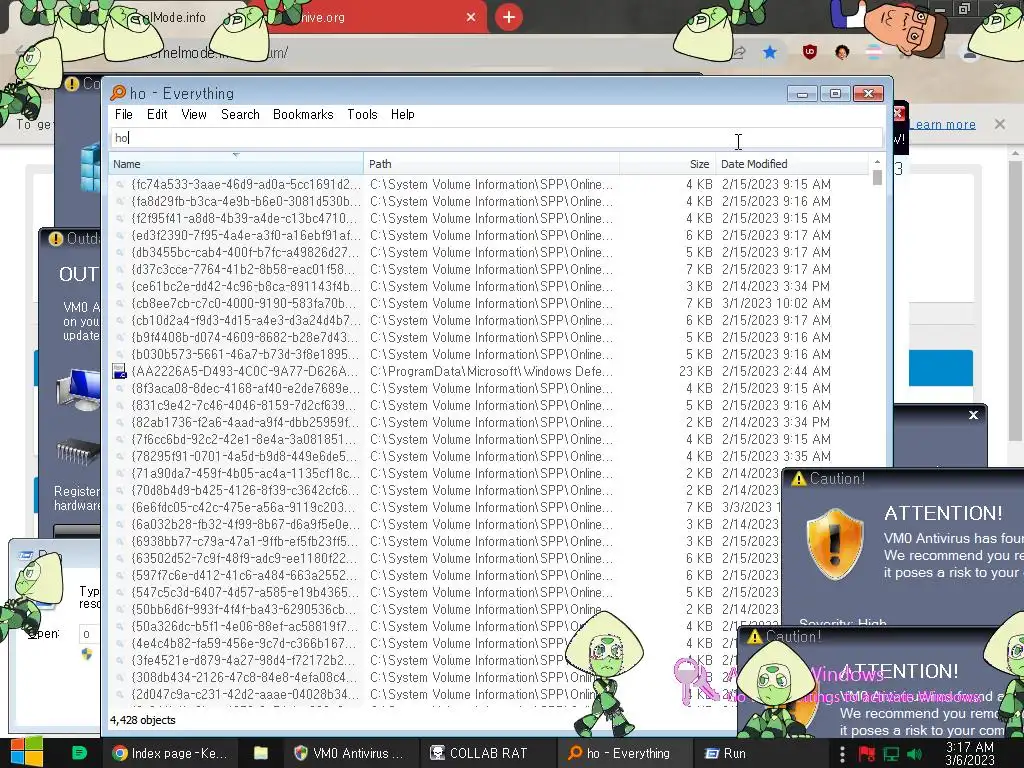
Task: Open the green app icon on taskbar
Action: (79, 752)
